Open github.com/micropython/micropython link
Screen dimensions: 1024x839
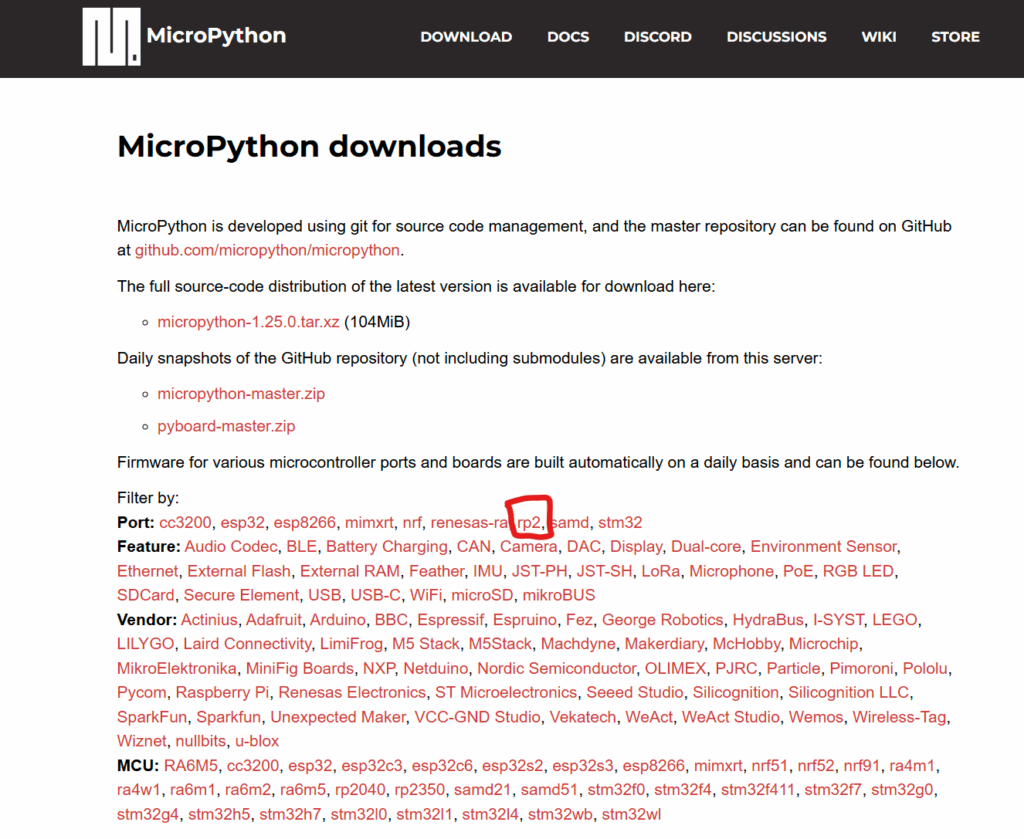click(267, 250)
